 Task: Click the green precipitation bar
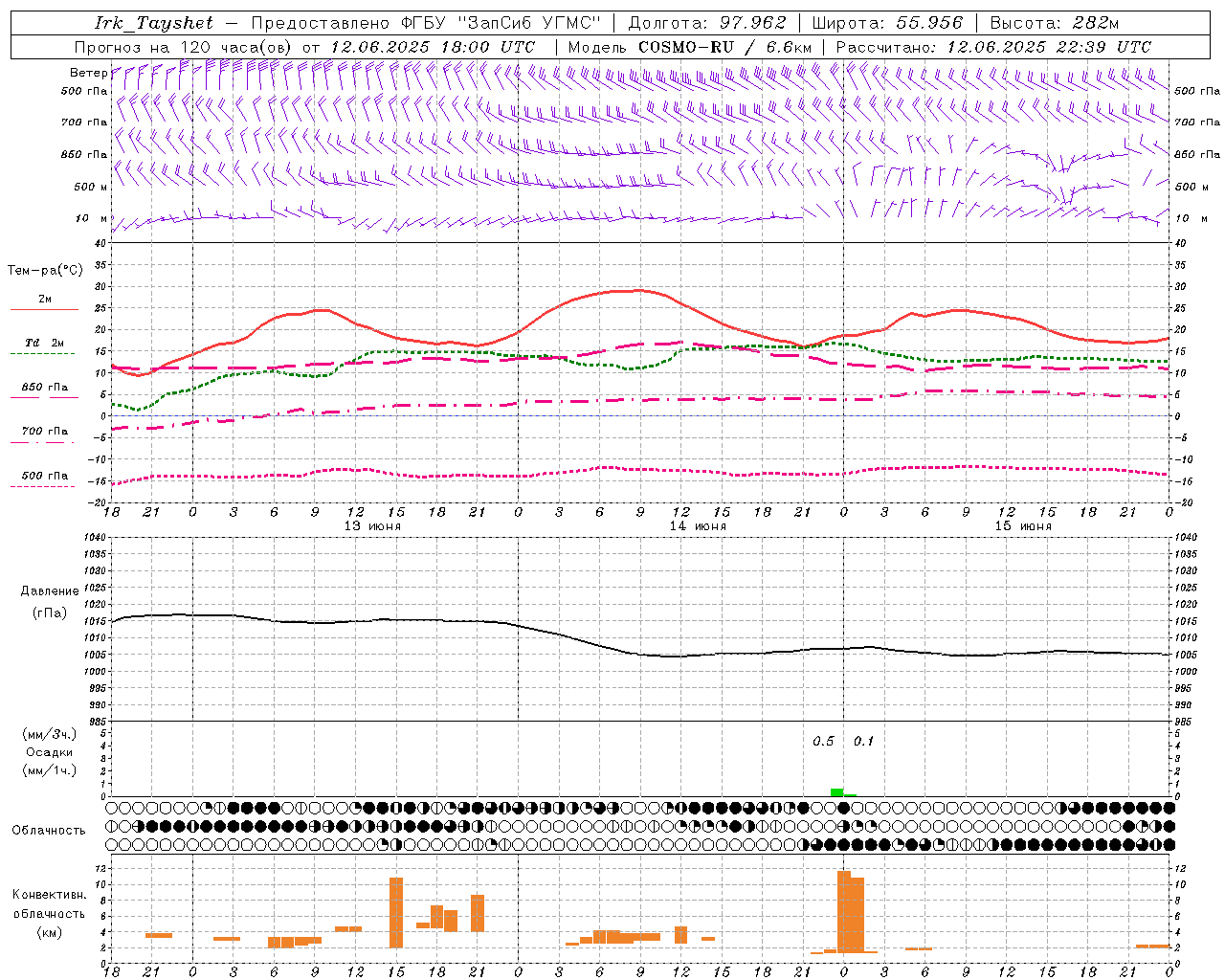coord(837,792)
